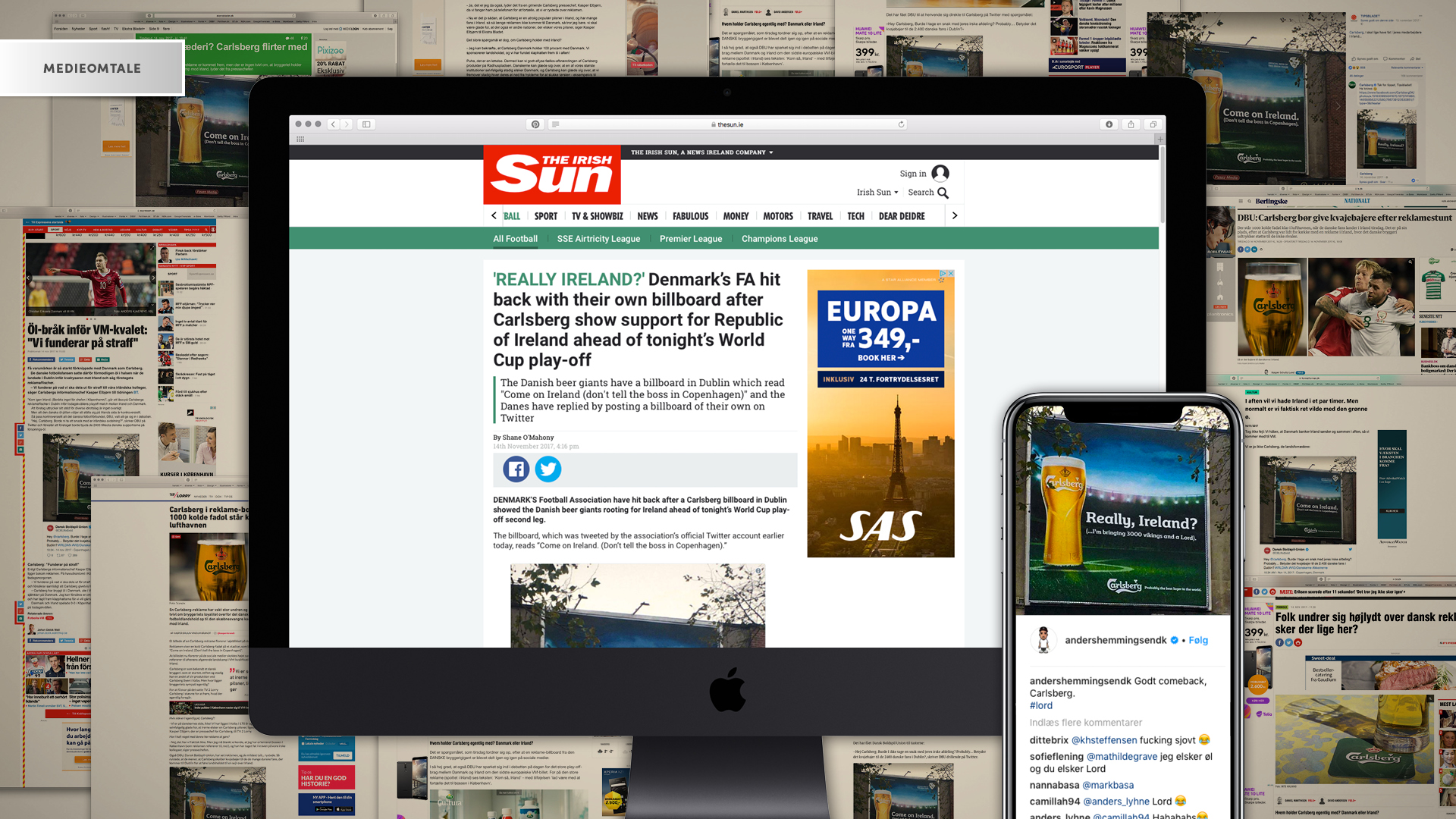This screenshot has height=819, width=1456.
Task: Select the SSE Airtricity League tab
Action: coord(599,239)
